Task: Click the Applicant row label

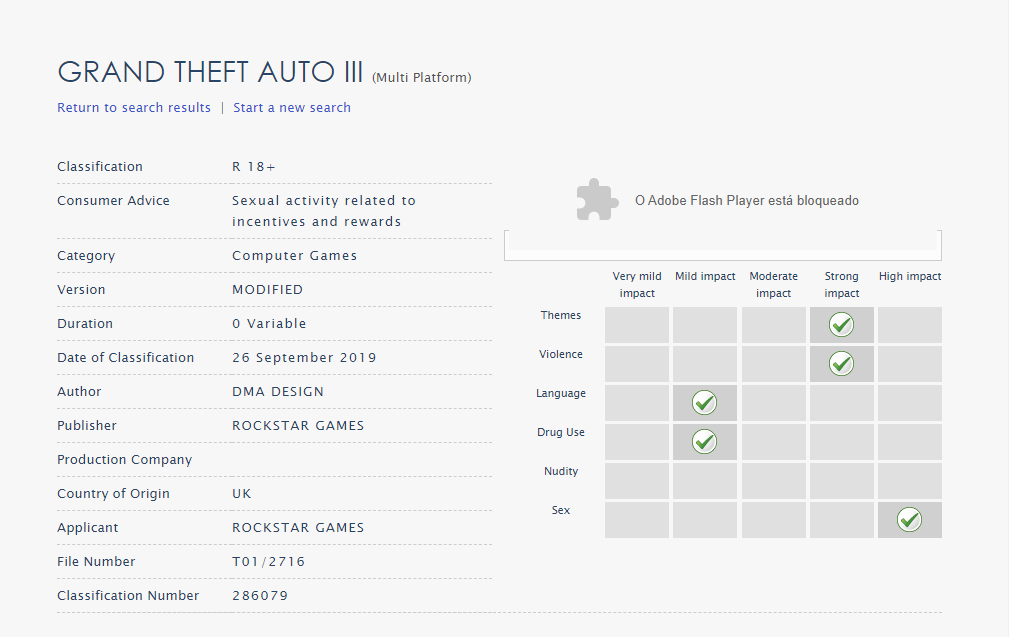Action: coord(88,528)
